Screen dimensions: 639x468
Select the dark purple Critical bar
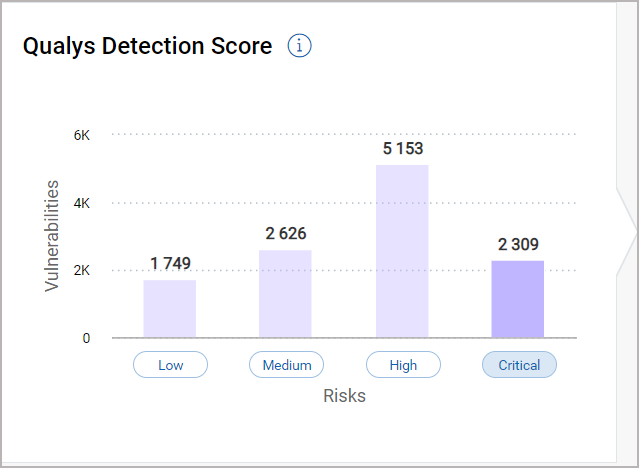518,299
